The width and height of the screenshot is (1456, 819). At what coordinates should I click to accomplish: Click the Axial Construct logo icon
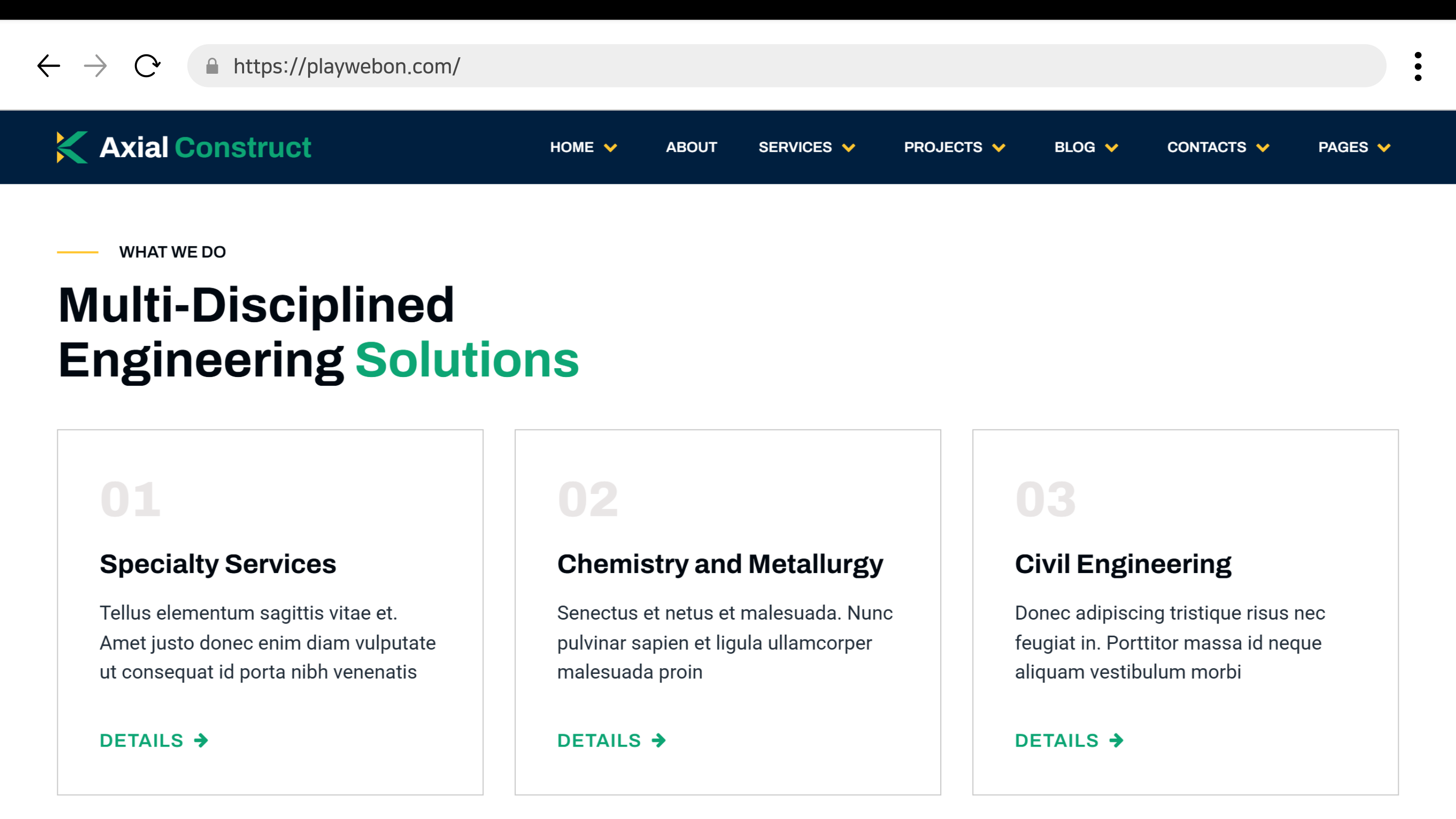tap(72, 147)
